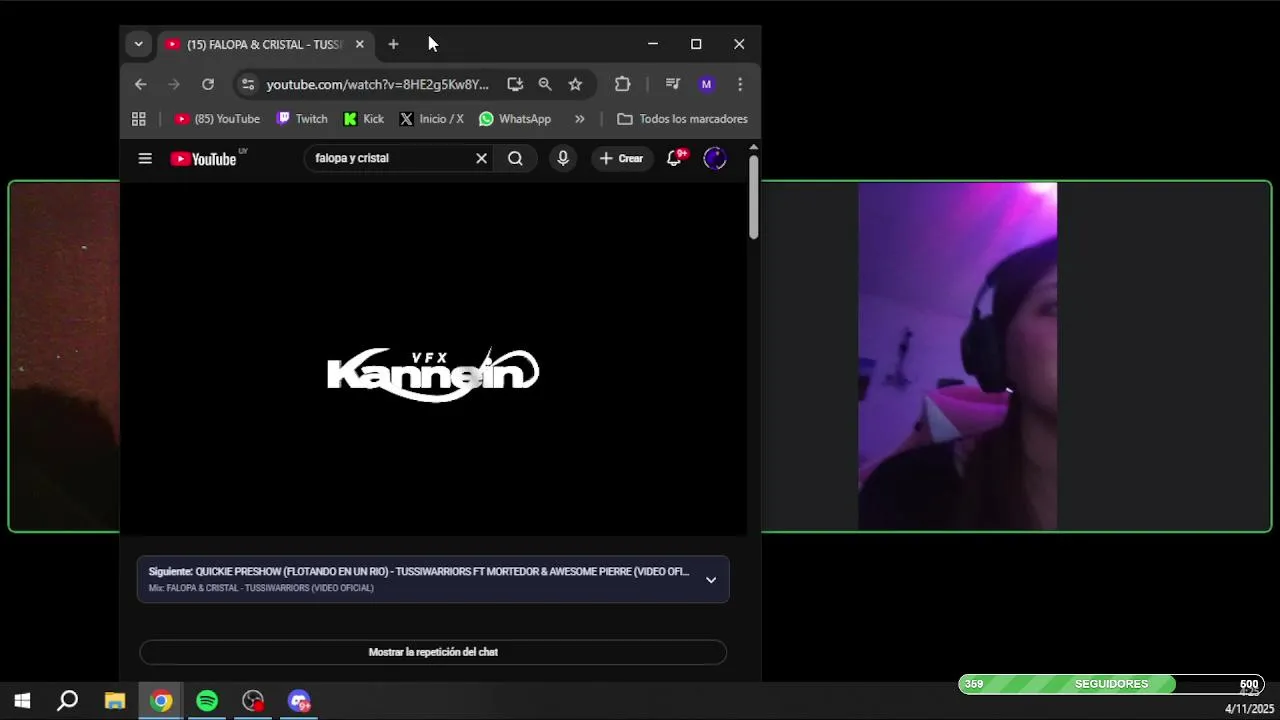This screenshot has width=1280, height=720.
Task: Open the Kick bookmark
Action: 364,119
